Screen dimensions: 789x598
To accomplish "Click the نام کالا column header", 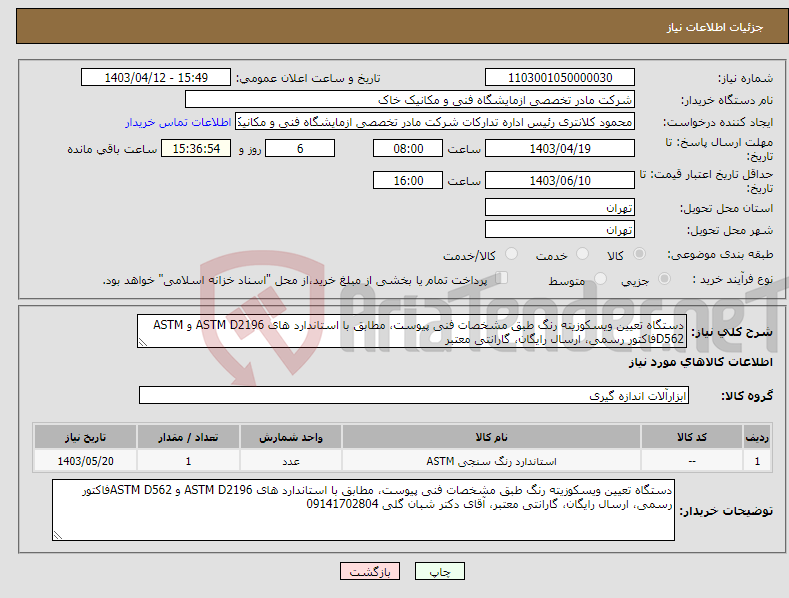I will pyautogui.click(x=491, y=437).
